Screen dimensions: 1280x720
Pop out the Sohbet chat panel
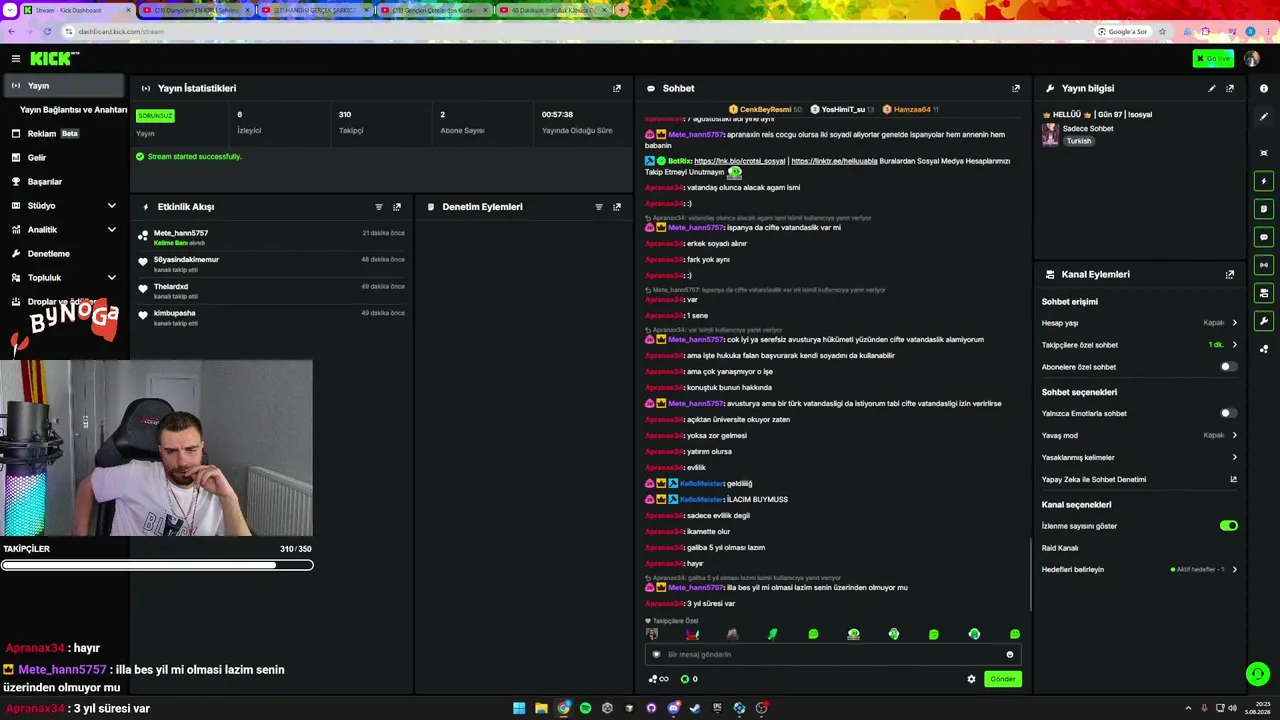click(1016, 88)
